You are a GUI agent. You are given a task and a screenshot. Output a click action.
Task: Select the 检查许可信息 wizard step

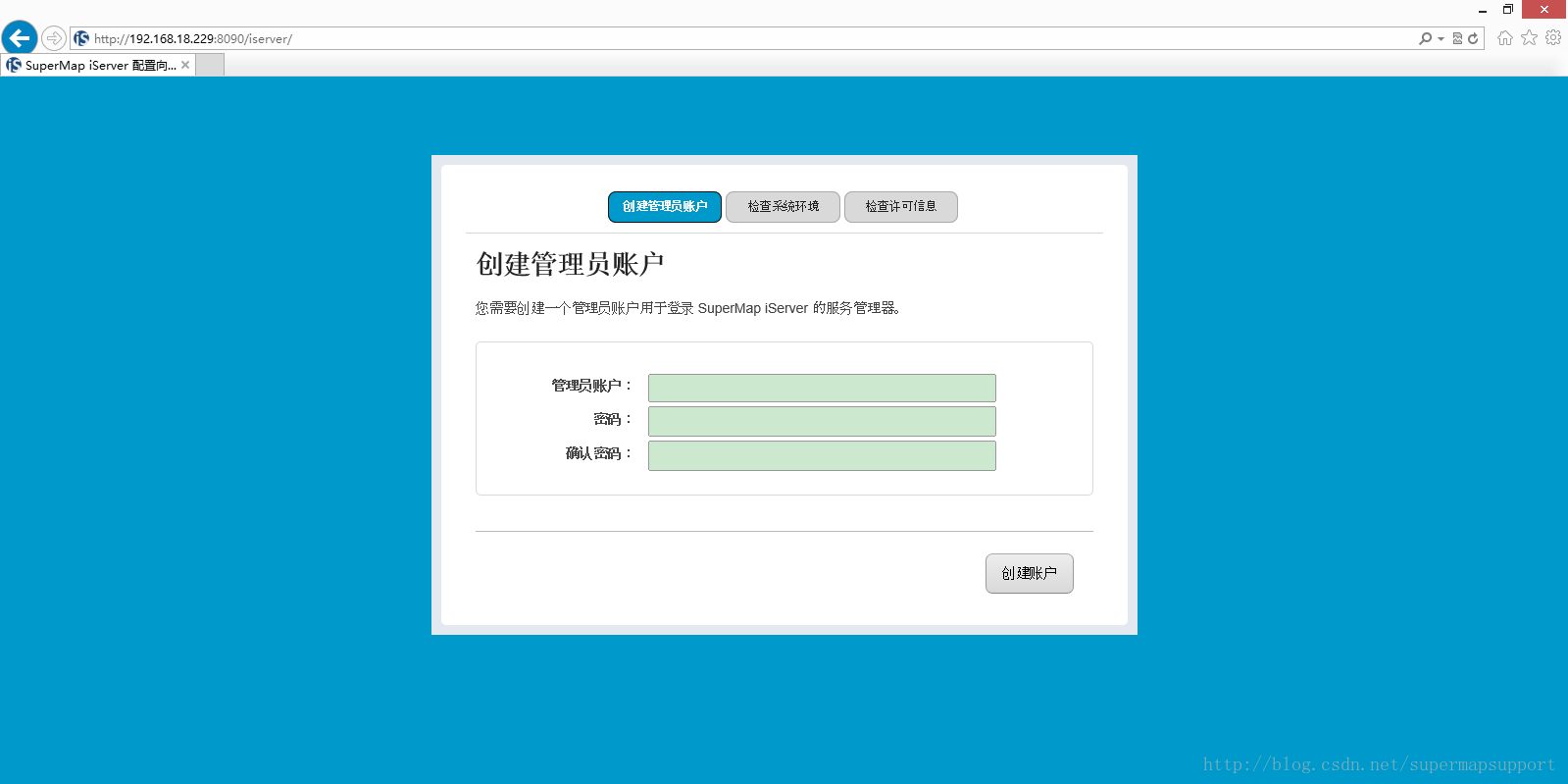click(901, 207)
